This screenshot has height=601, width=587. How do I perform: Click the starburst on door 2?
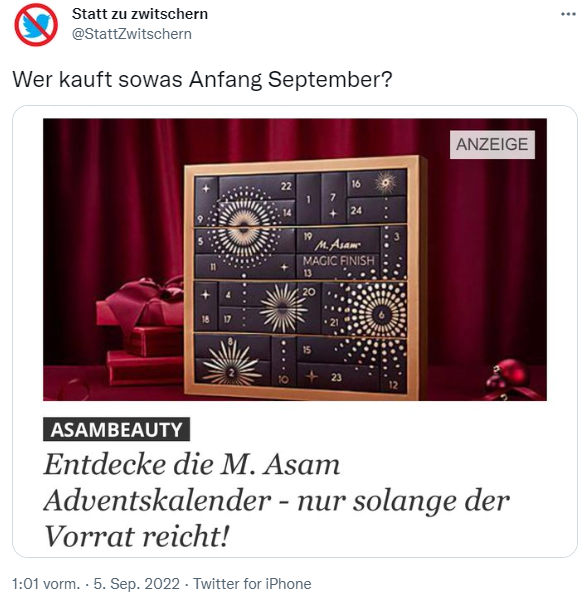point(231,364)
